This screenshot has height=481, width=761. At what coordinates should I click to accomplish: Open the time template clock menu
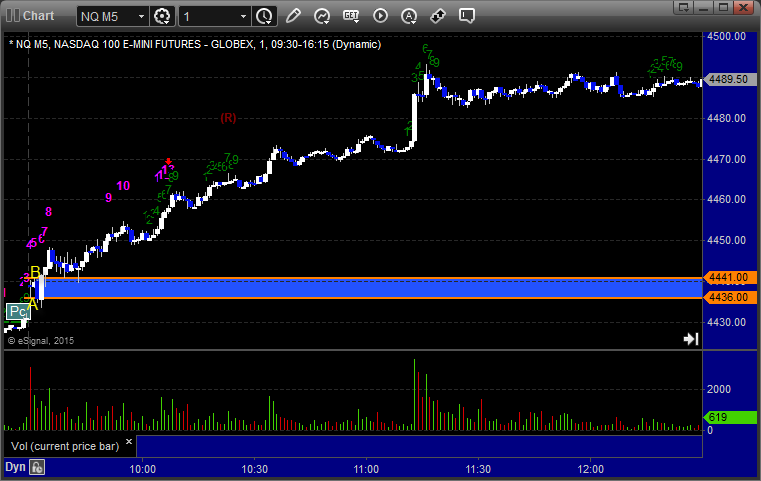pyautogui.click(x=265, y=17)
